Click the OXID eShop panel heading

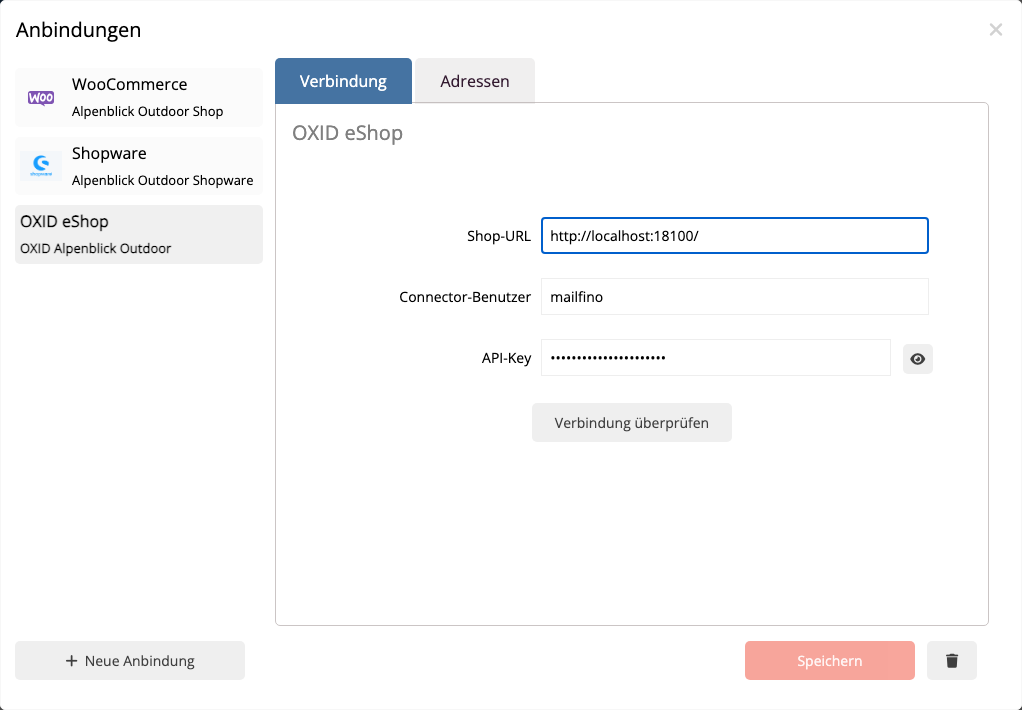pos(347,133)
